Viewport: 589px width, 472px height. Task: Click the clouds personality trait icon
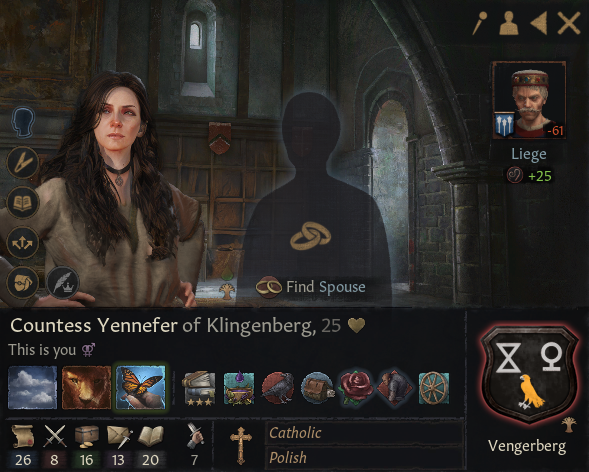pyautogui.click(x=33, y=387)
